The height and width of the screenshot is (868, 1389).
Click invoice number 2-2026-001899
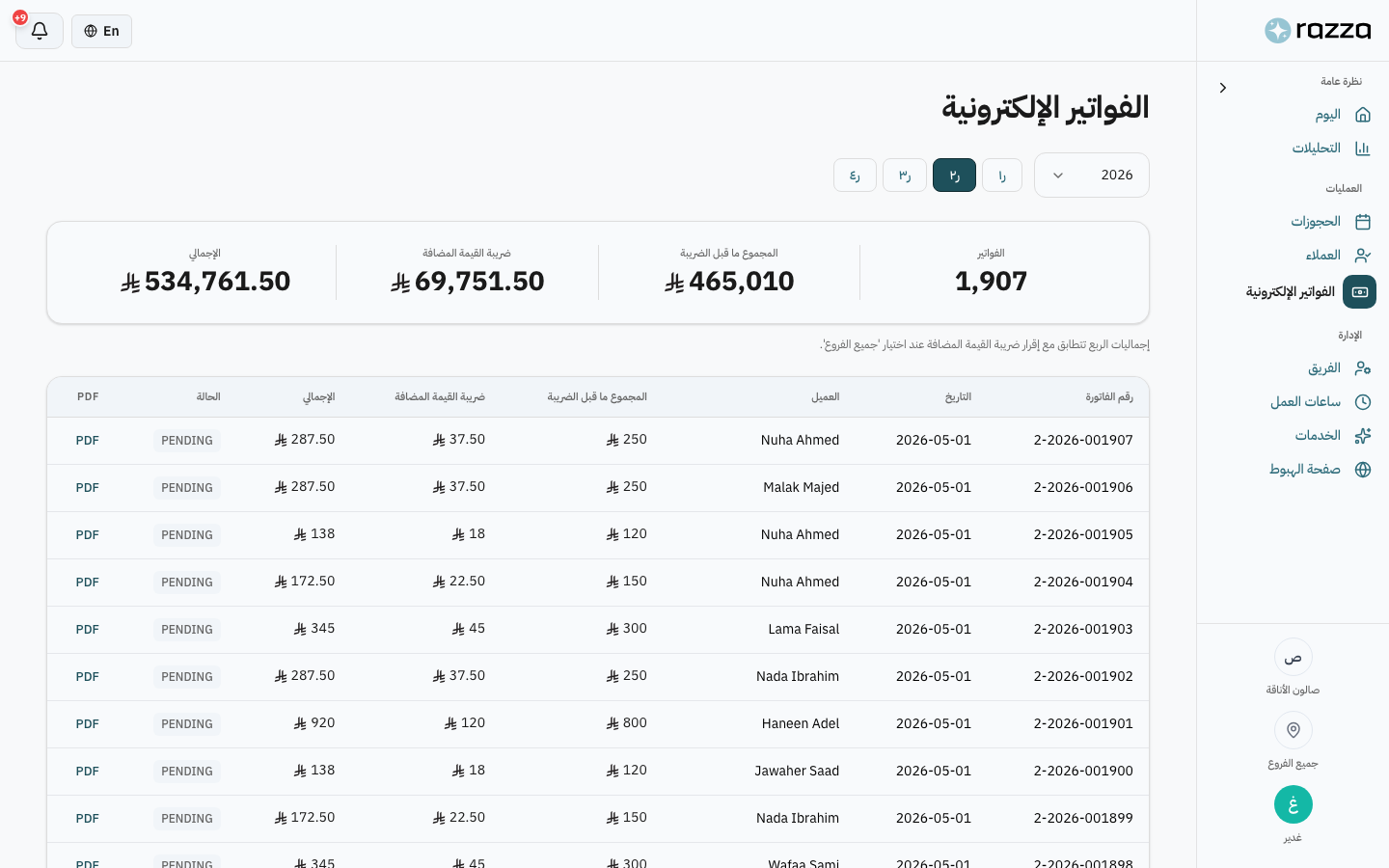click(1083, 818)
